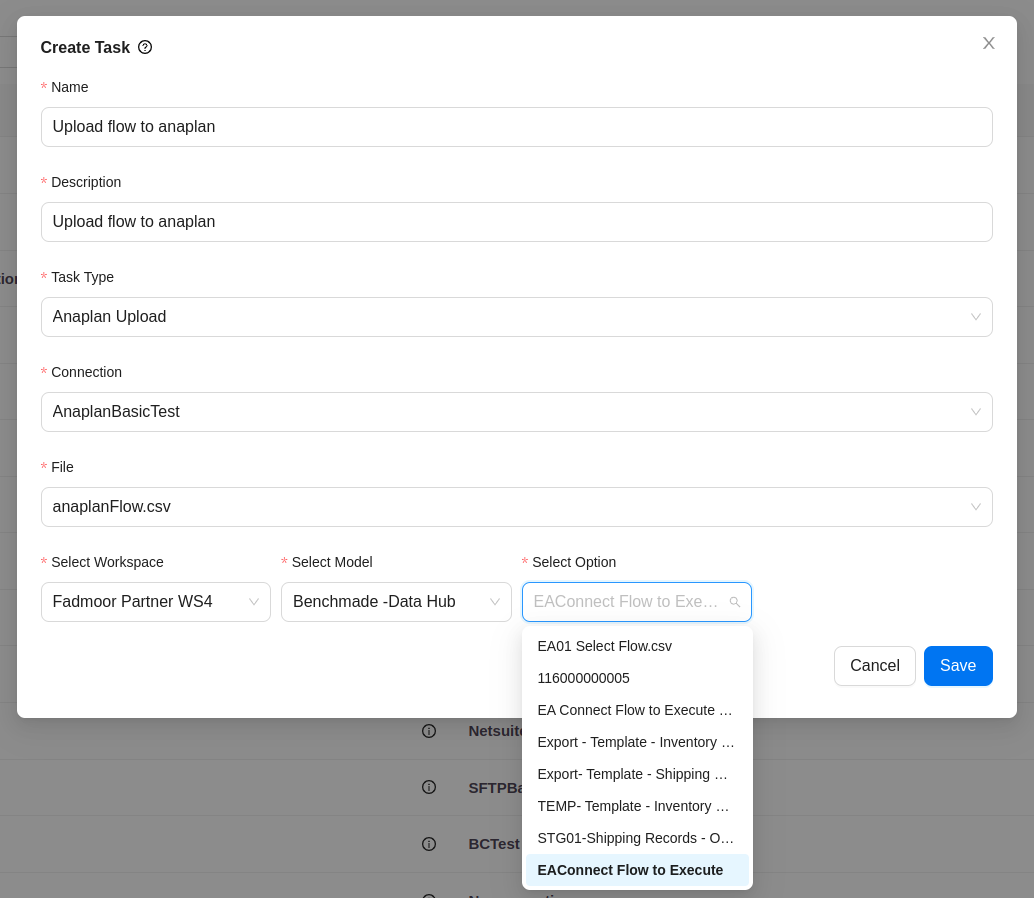The height and width of the screenshot is (898, 1034).
Task: Choose EA01 Select Flow.csv option
Action: click(637, 646)
